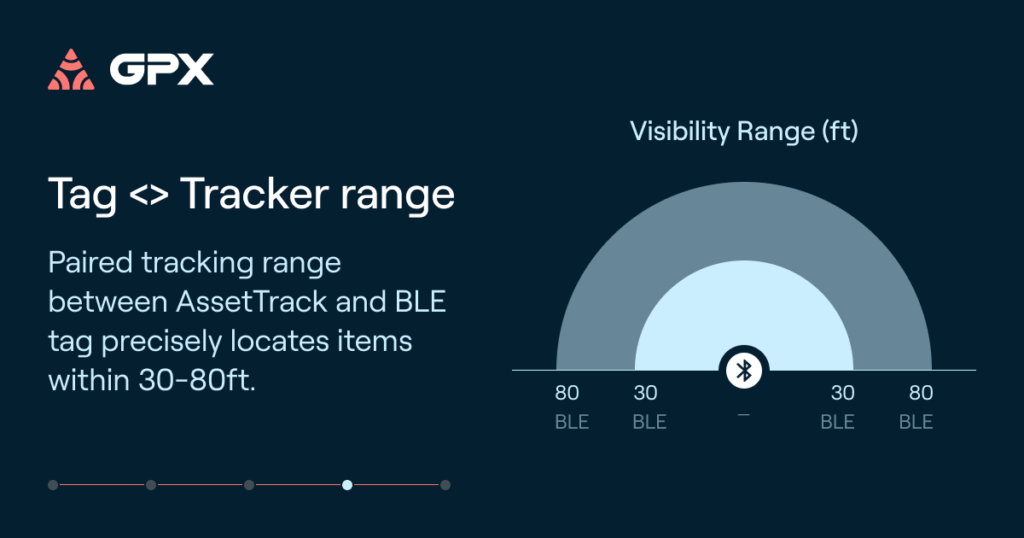Screen dimensions: 1024x538
Task: Select the second progress dot
Action: (151, 485)
